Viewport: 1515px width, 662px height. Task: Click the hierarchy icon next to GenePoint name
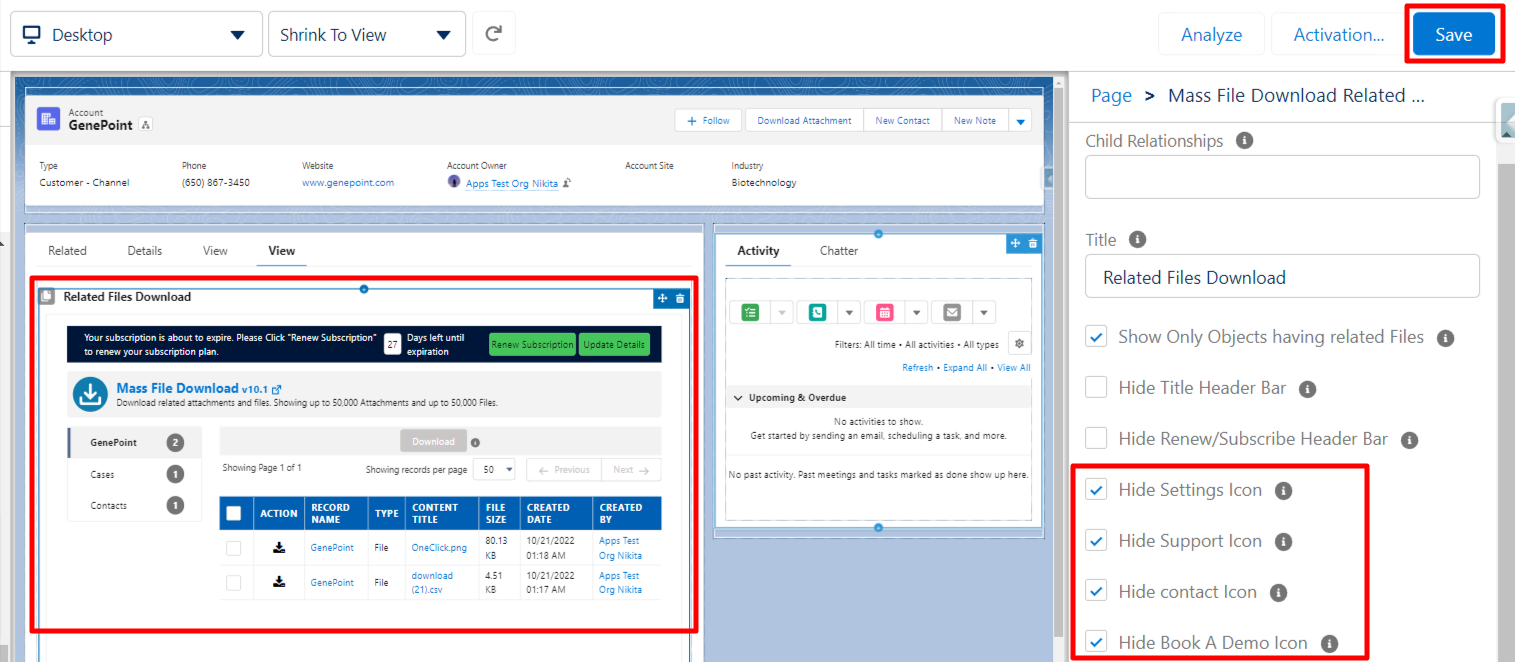tap(146, 125)
